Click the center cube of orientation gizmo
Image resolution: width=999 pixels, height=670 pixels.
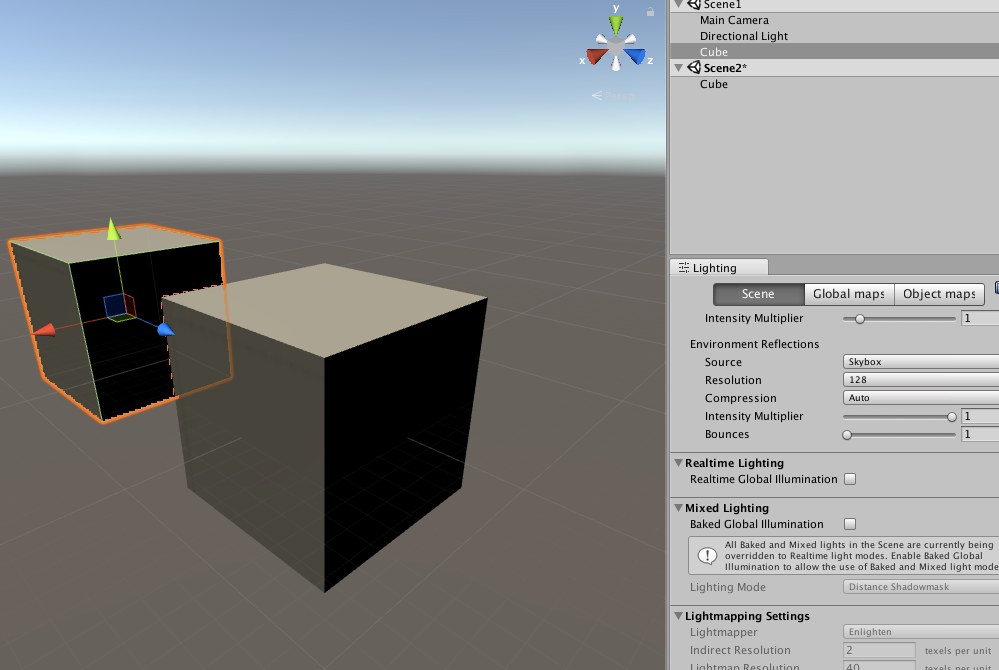(615, 46)
